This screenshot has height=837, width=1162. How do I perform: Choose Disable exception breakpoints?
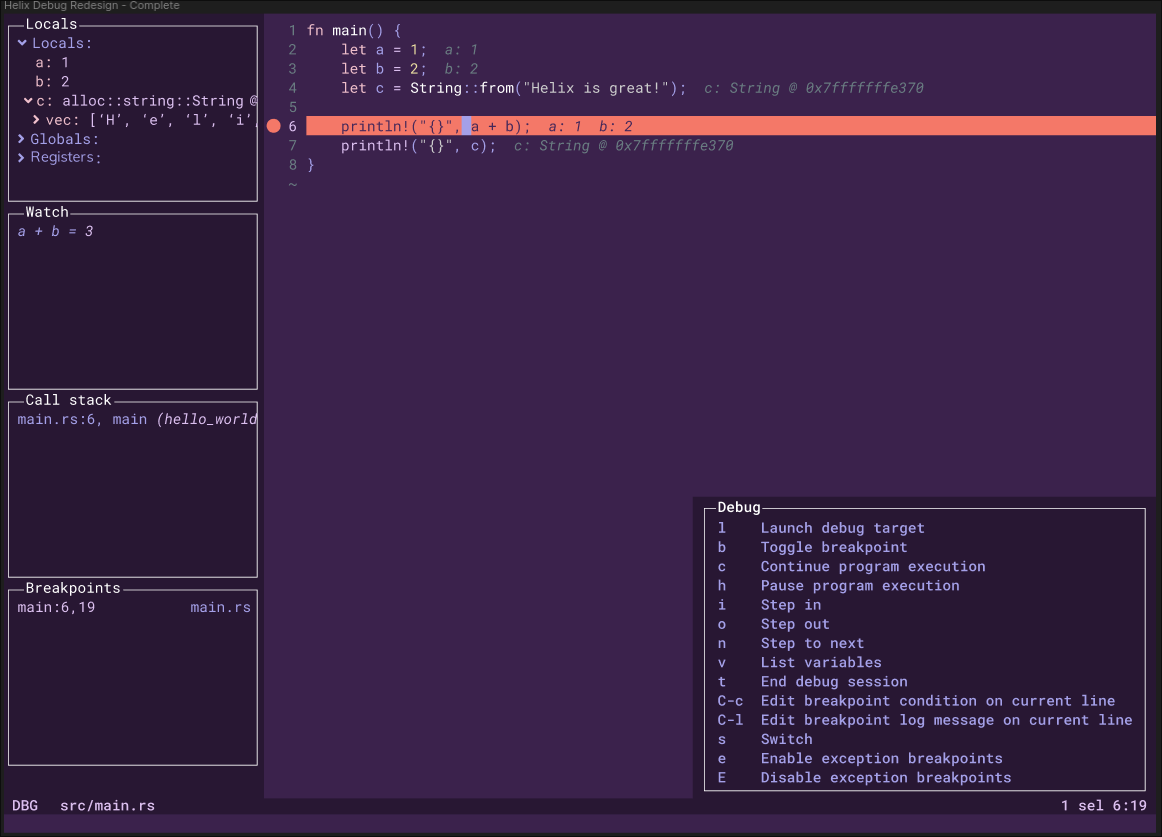[x=886, y=778]
